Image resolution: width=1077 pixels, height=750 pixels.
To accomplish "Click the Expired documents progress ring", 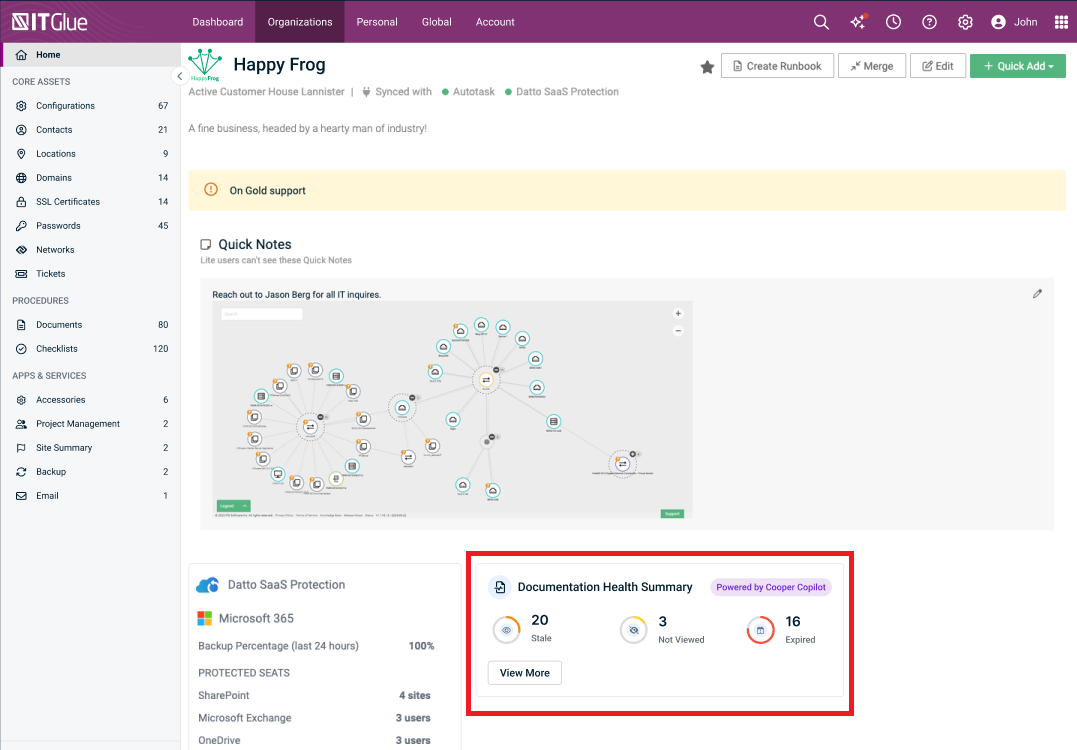I will (760, 630).
